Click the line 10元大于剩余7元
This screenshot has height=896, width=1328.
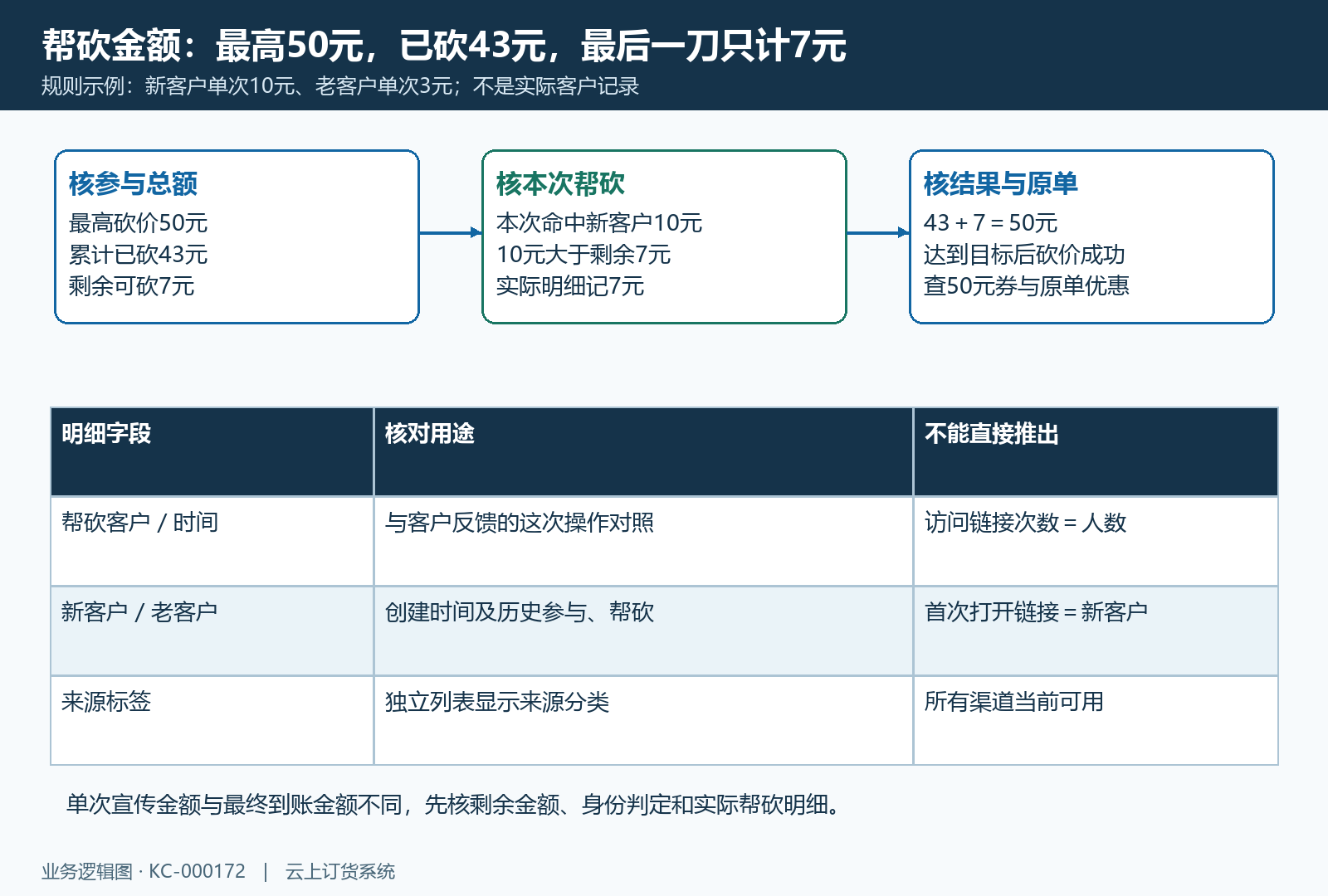click(x=583, y=254)
